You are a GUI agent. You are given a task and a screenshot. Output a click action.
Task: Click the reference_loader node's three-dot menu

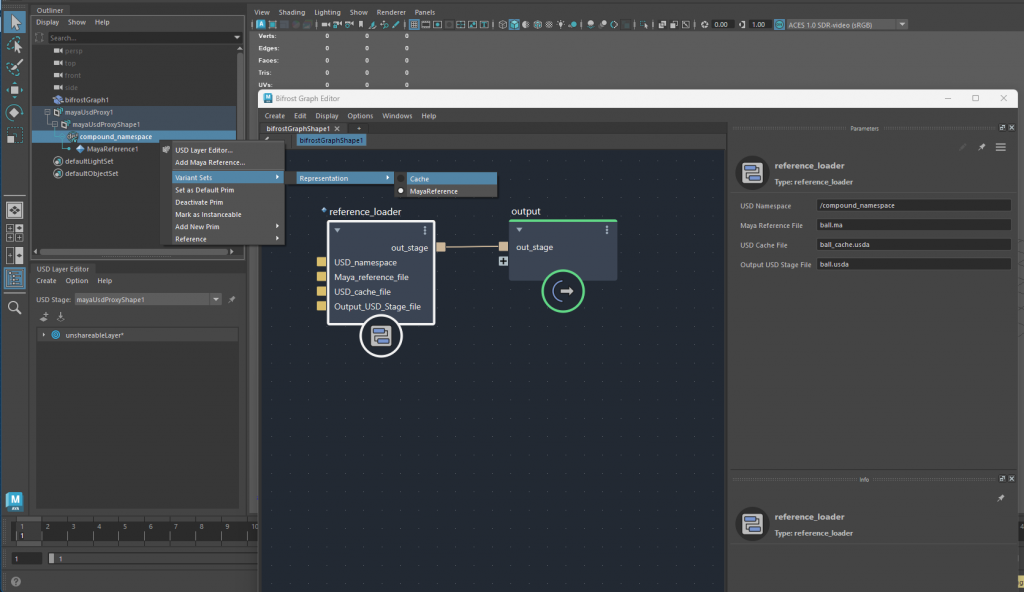pyautogui.click(x=424, y=230)
